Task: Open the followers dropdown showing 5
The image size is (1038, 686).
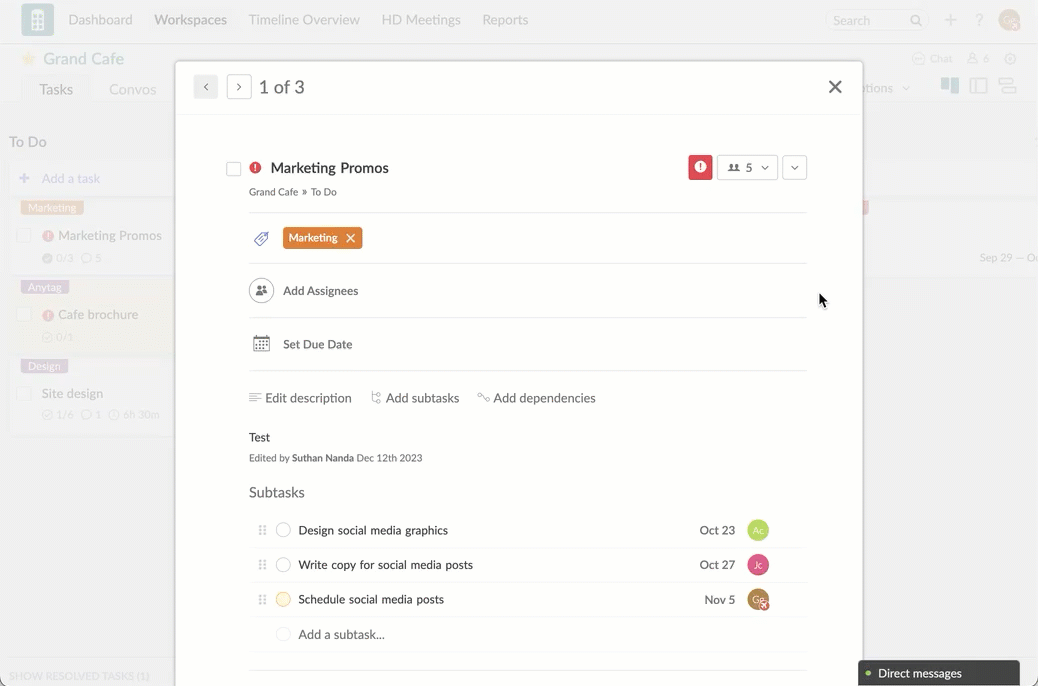Action: tap(747, 168)
